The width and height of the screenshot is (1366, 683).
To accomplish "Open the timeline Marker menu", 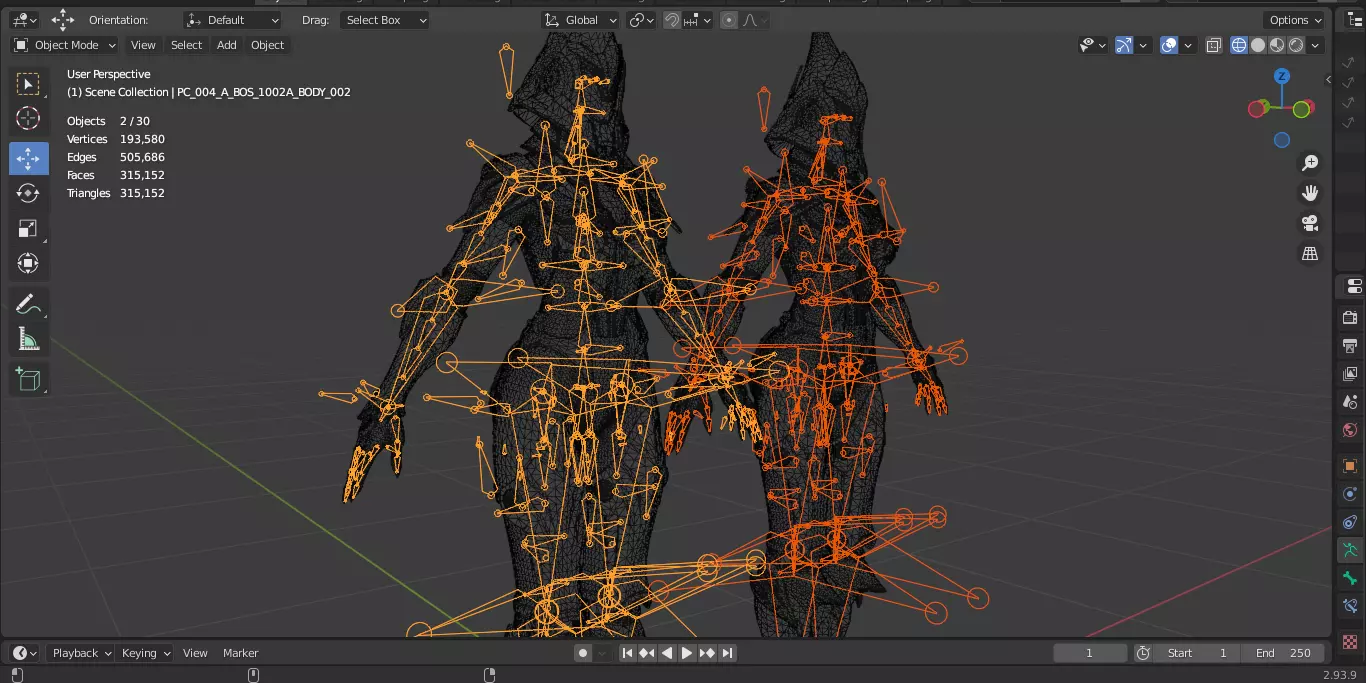I will click(240, 653).
